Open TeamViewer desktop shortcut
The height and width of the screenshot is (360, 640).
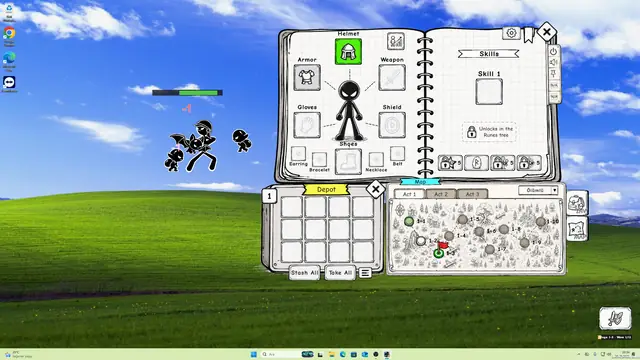[9, 83]
